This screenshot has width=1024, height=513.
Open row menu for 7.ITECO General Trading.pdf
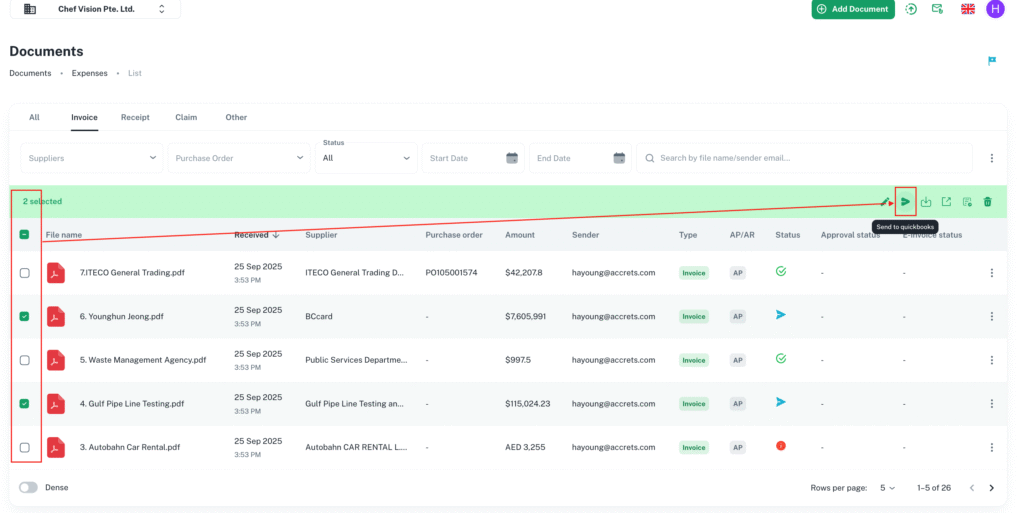991,273
